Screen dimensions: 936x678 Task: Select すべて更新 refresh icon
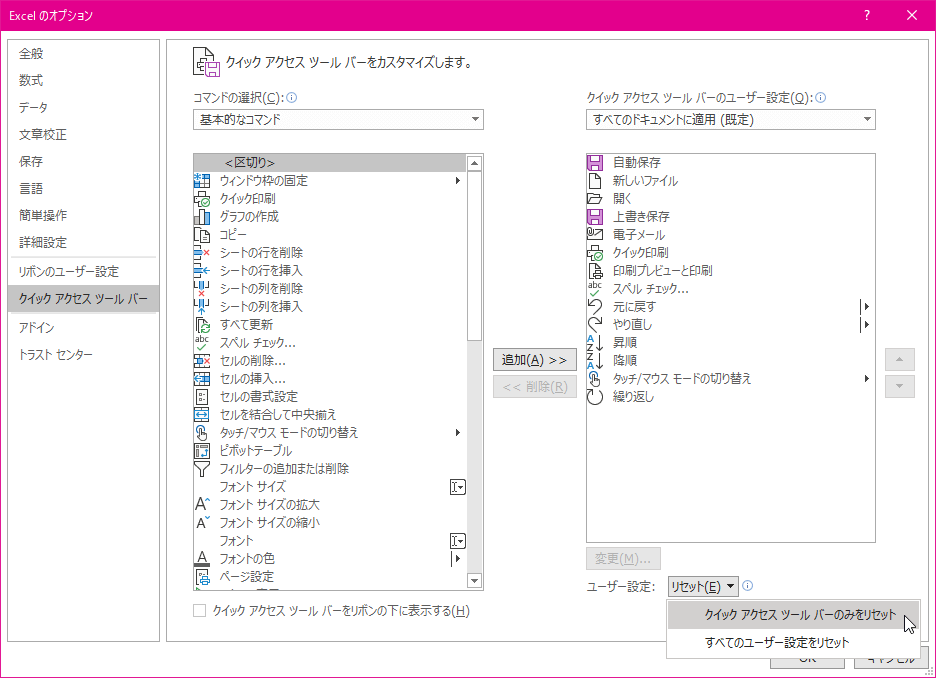pyautogui.click(x=202, y=325)
